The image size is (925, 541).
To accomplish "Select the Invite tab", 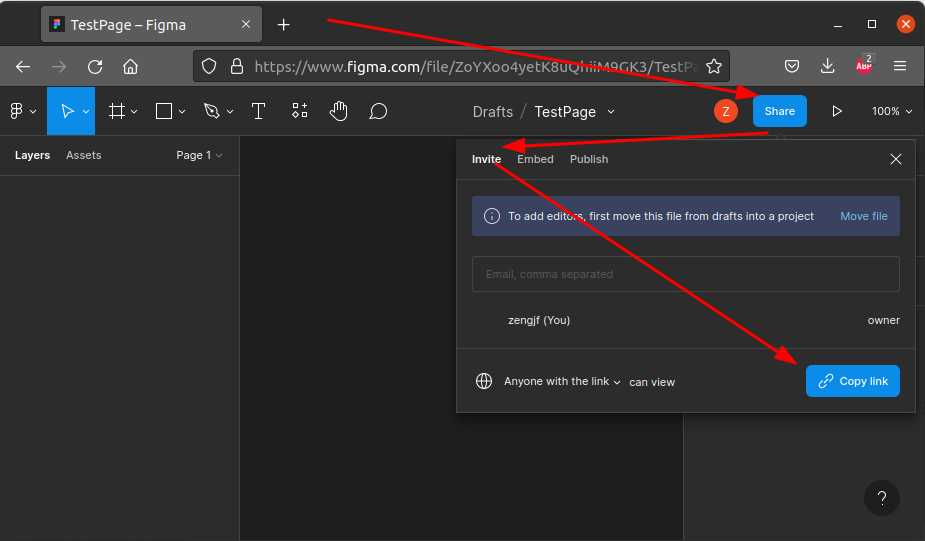I will point(486,159).
